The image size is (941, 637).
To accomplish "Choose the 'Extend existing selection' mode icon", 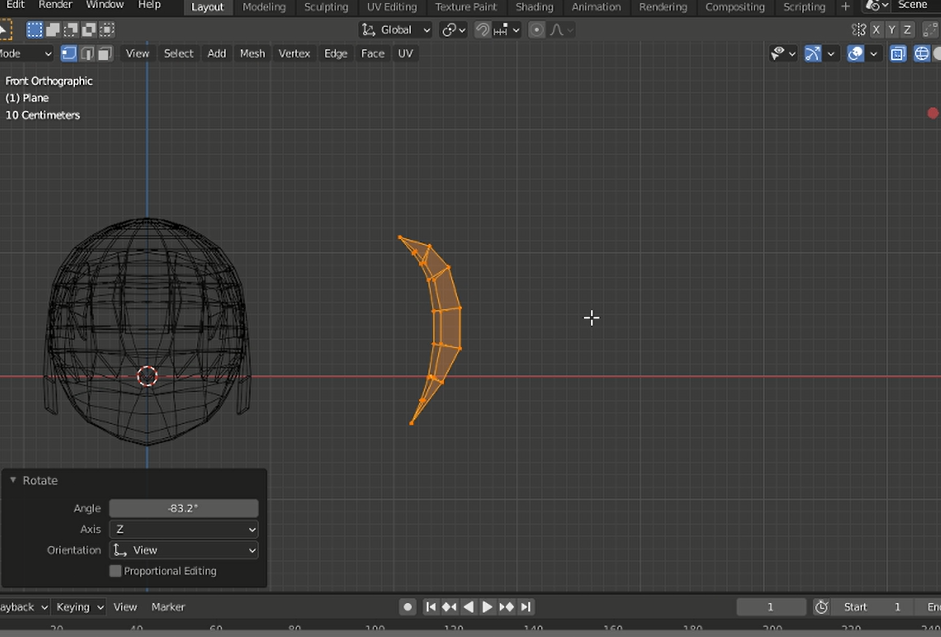I will tap(53, 29).
